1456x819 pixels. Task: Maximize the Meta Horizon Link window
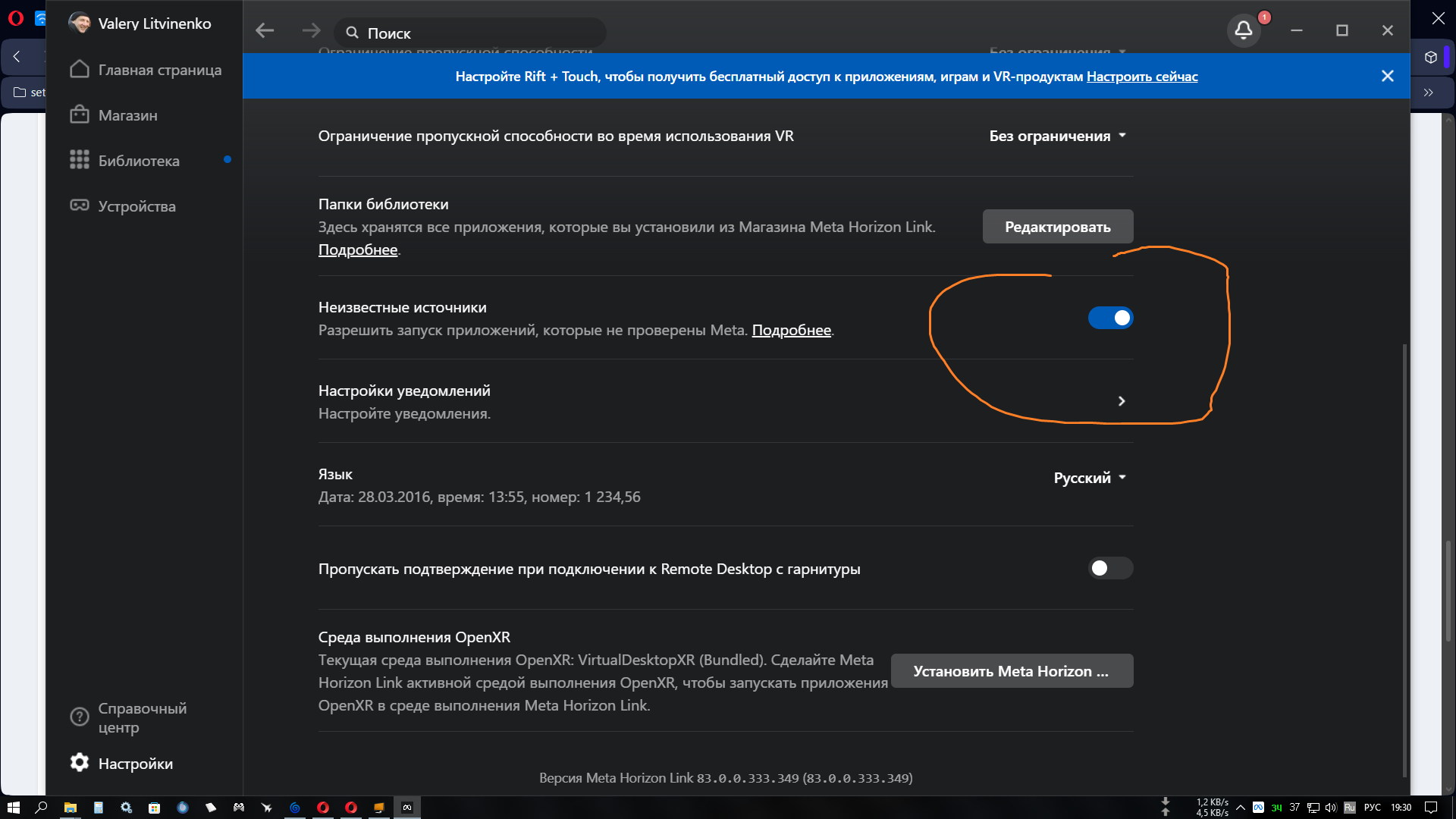(x=1342, y=30)
